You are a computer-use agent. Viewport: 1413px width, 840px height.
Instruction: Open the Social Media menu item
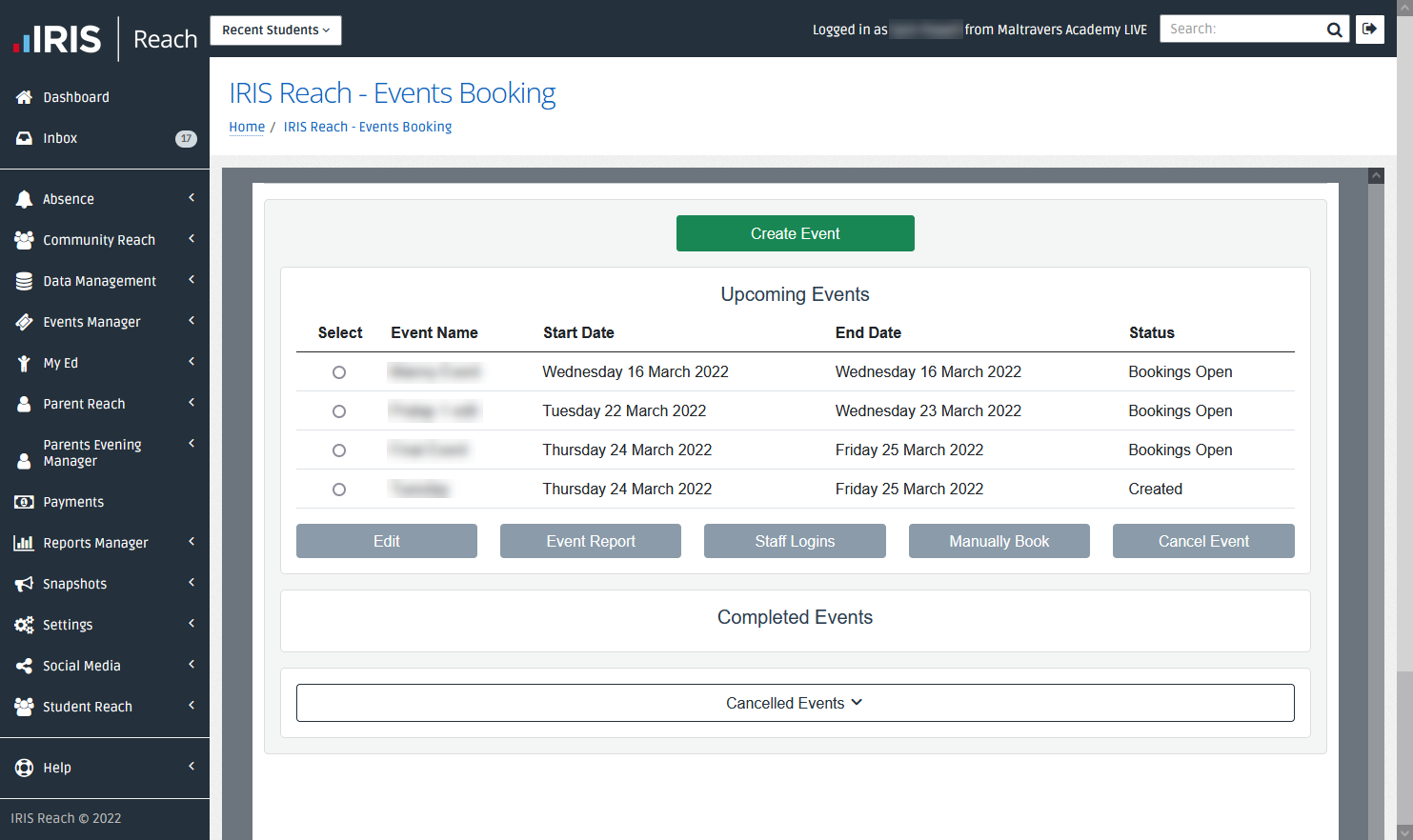[x=105, y=666]
